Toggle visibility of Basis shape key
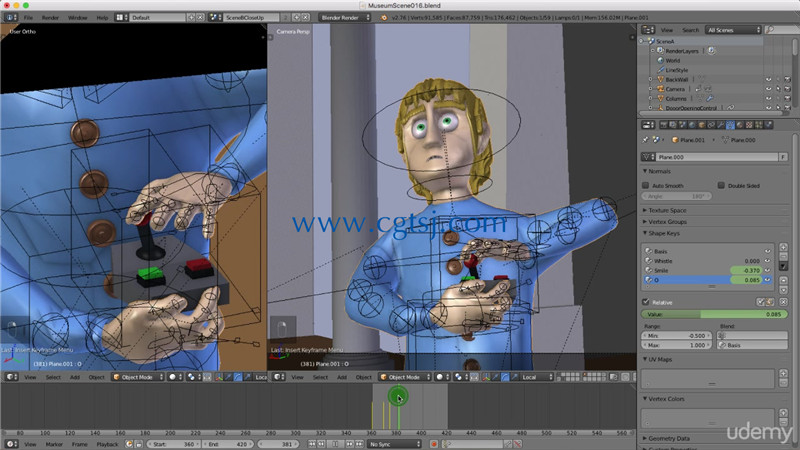Screen dimensions: 800x450 pyautogui.click(x=767, y=251)
